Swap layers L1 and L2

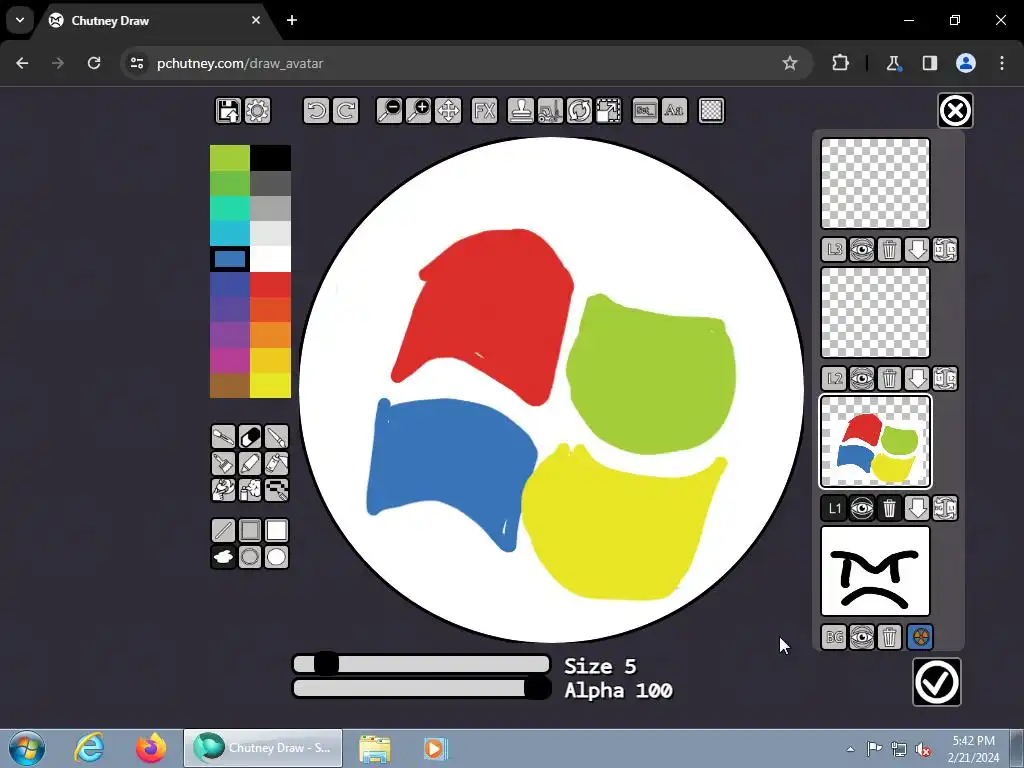coord(945,379)
